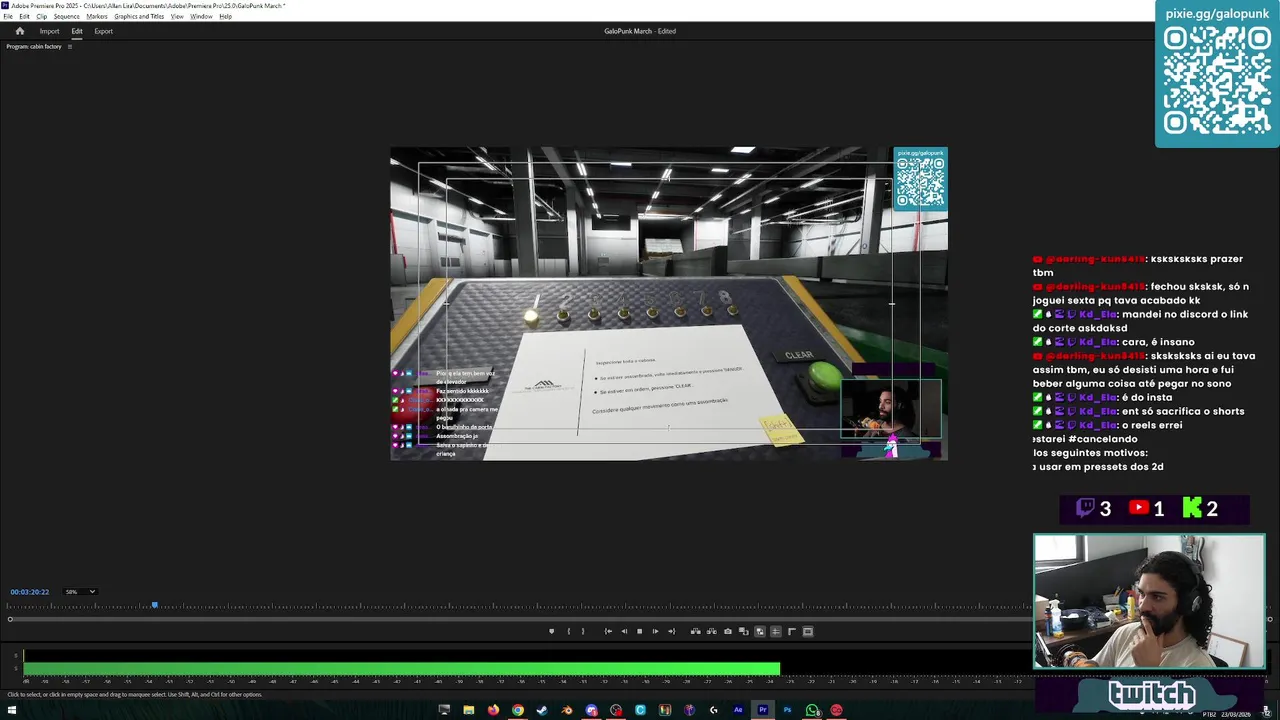This screenshot has height=720, width=1280.
Task: Click the Premiere Pro taskbar icon
Action: (762, 711)
